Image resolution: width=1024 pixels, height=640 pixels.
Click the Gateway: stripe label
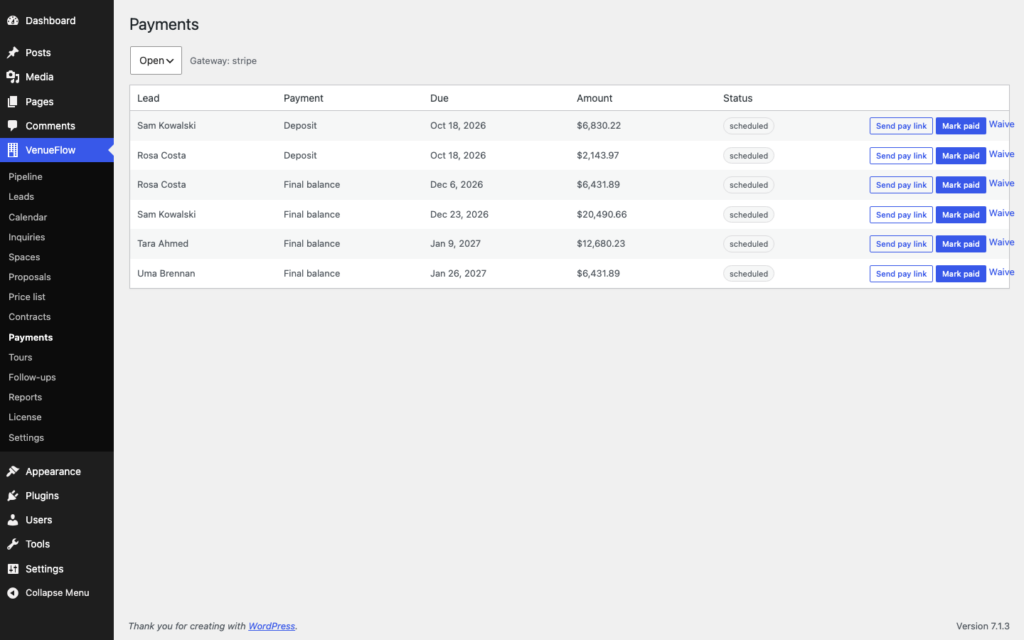[223, 61]
